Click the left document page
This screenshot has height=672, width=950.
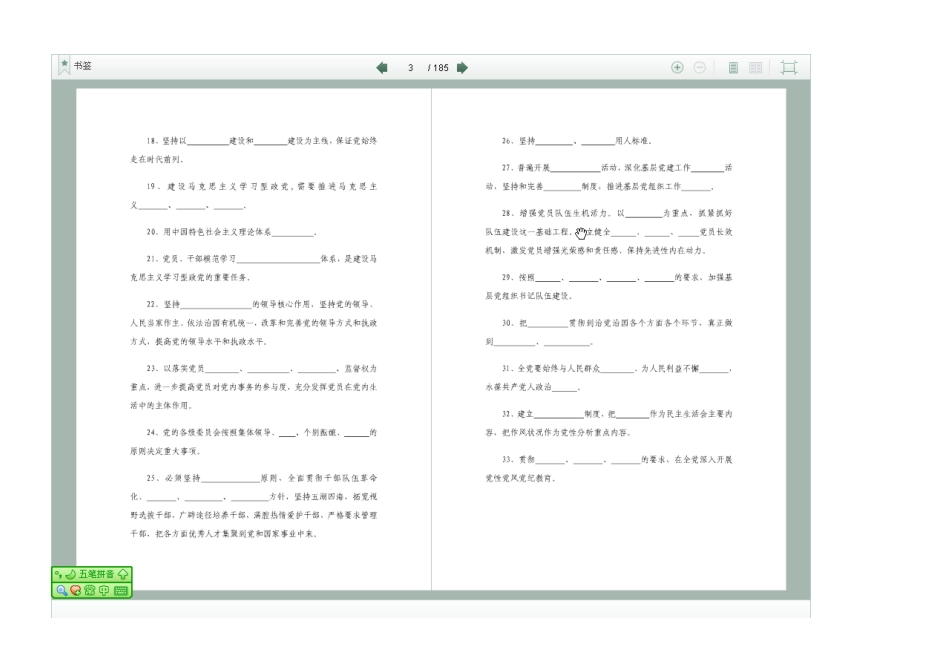(253, 339)
